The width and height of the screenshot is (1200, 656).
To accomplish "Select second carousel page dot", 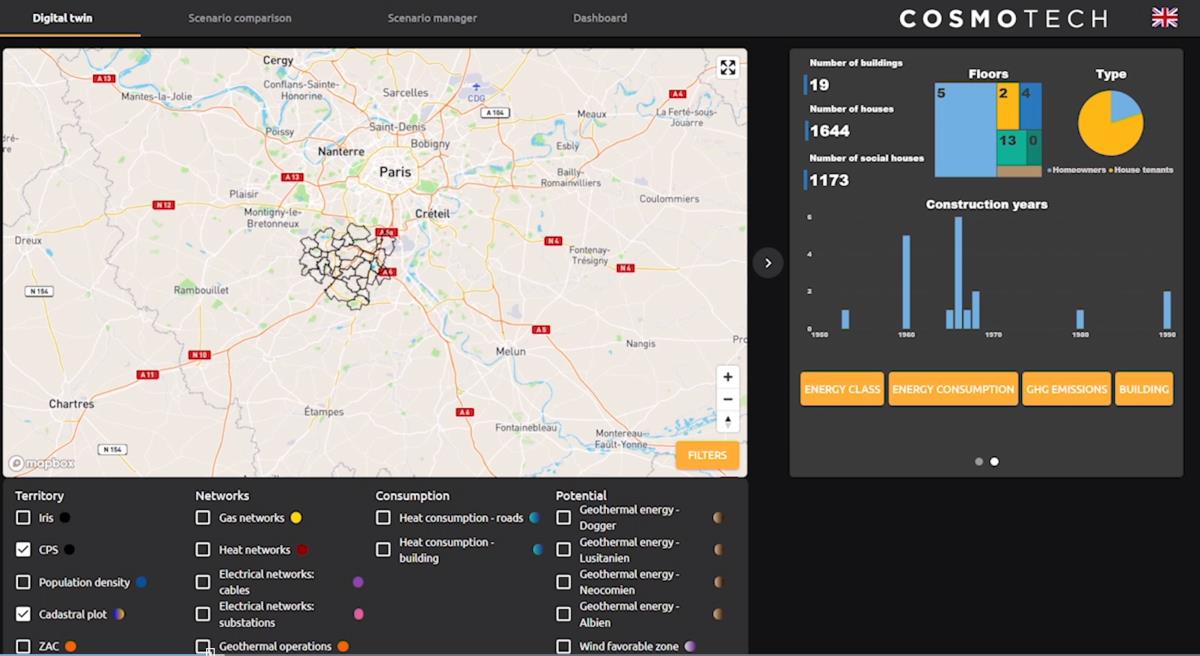I will pyautogui.click(x=994, y=461).
